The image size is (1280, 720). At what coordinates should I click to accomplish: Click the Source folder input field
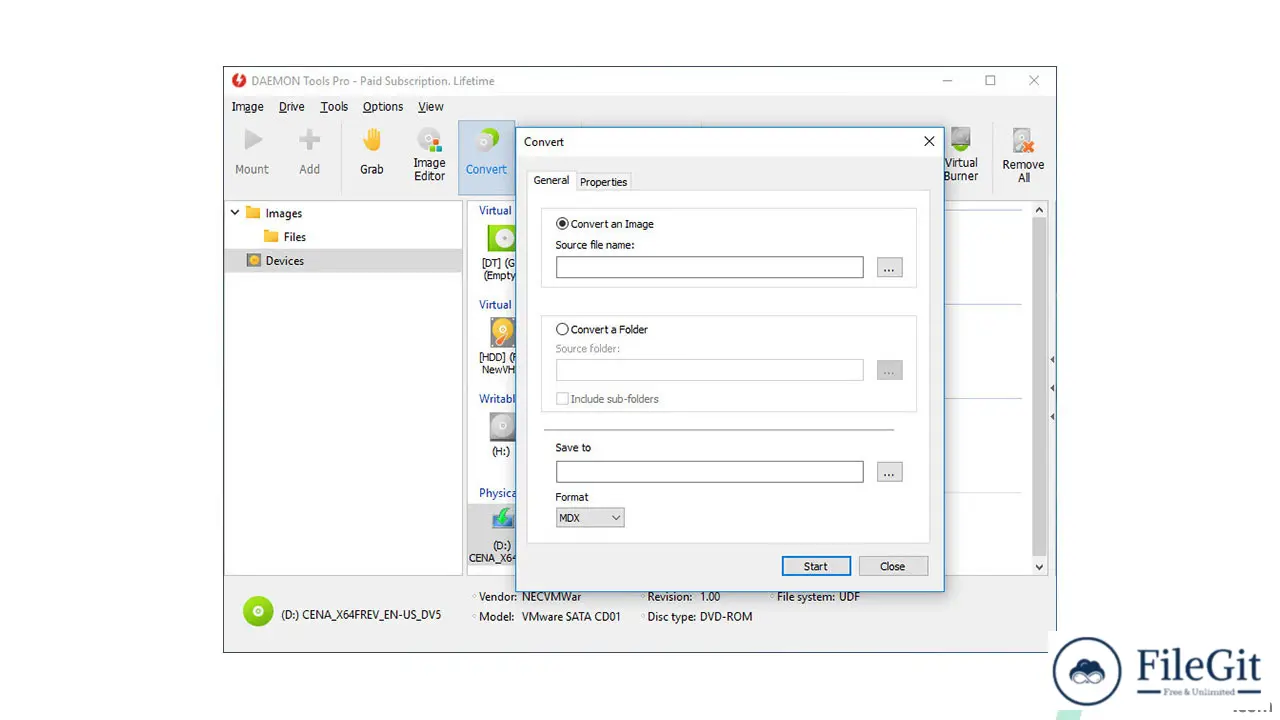point(710,370)
